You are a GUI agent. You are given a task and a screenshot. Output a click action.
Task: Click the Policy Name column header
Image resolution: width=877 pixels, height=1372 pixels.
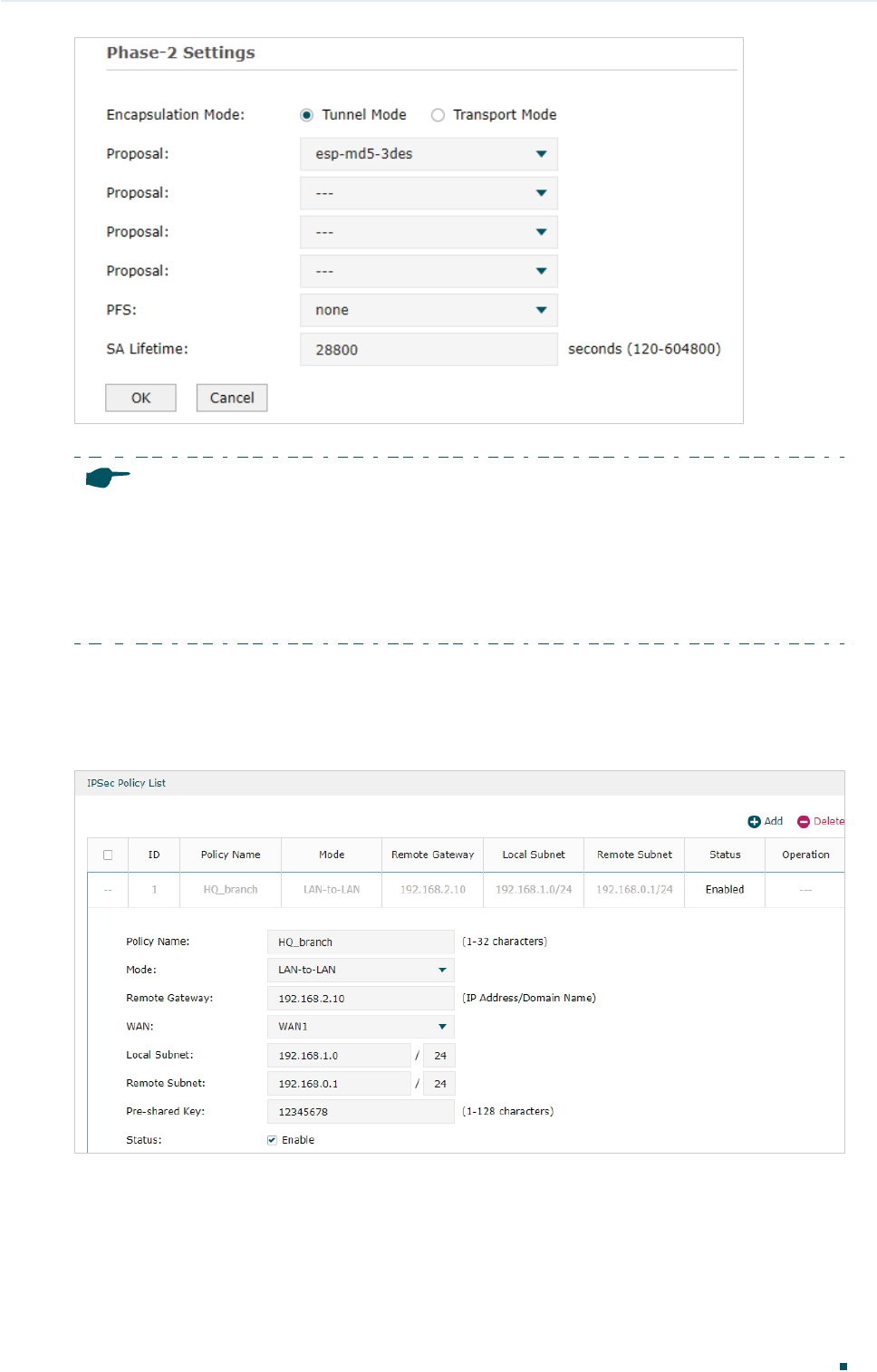click(x=230, y=855)
